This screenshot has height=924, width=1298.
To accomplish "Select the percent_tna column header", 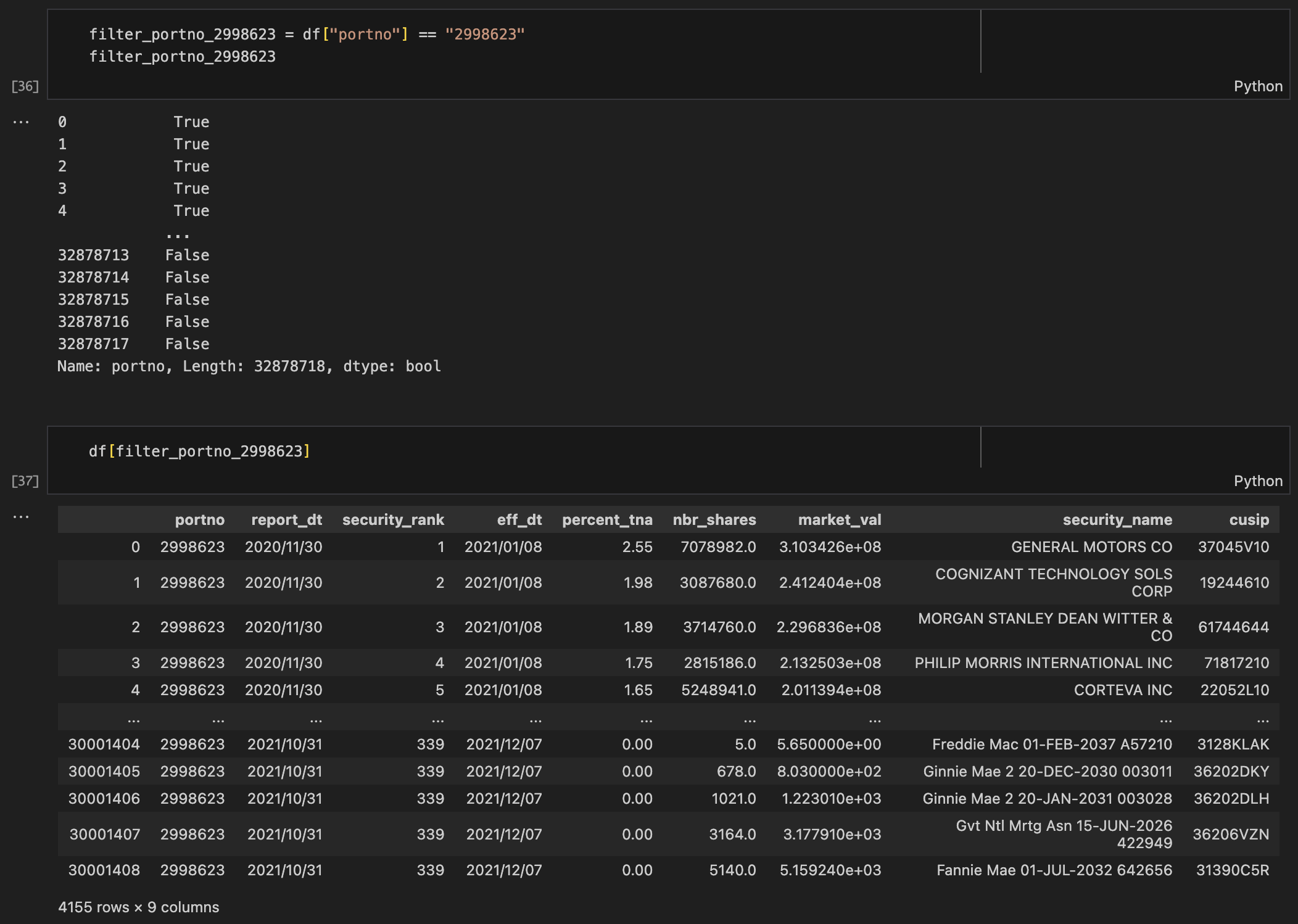I will coord(607,520).
